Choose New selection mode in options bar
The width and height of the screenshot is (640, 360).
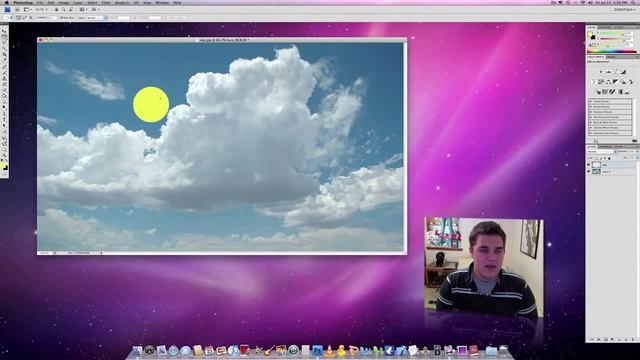click(18, 18)
